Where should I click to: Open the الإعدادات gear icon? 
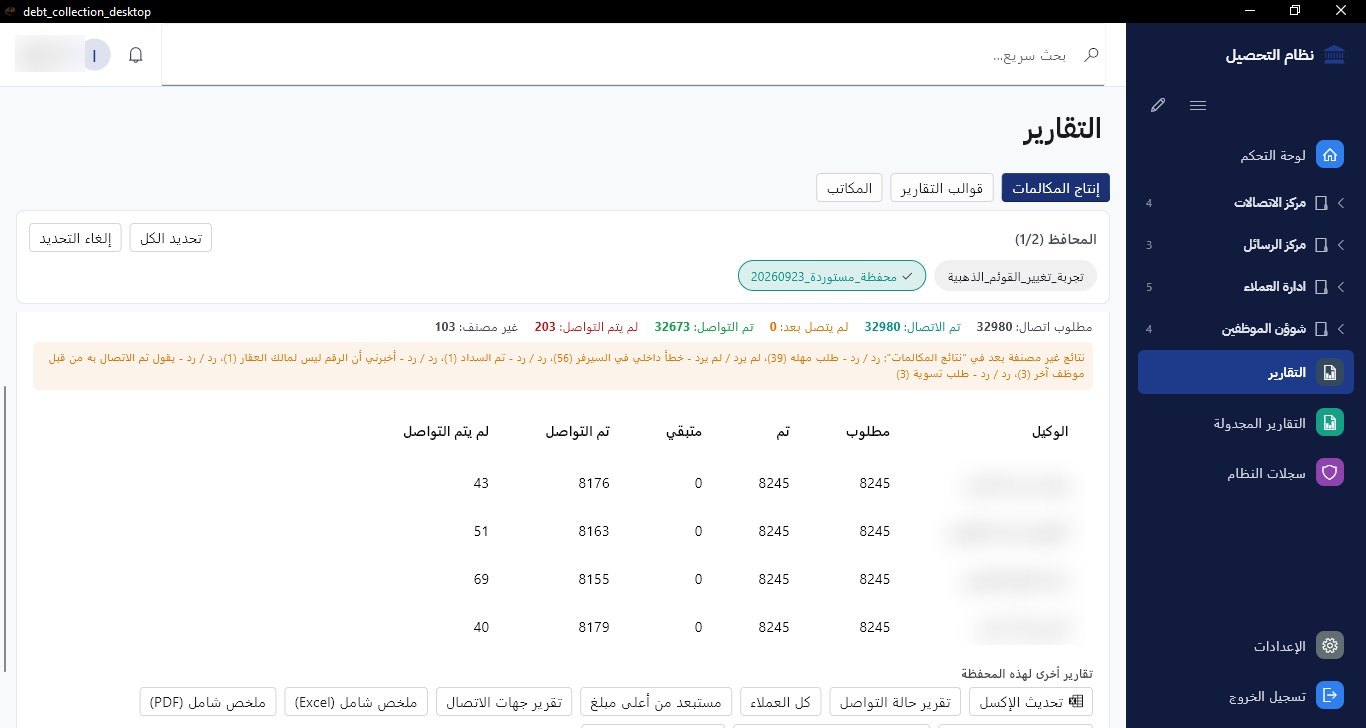1329,645
